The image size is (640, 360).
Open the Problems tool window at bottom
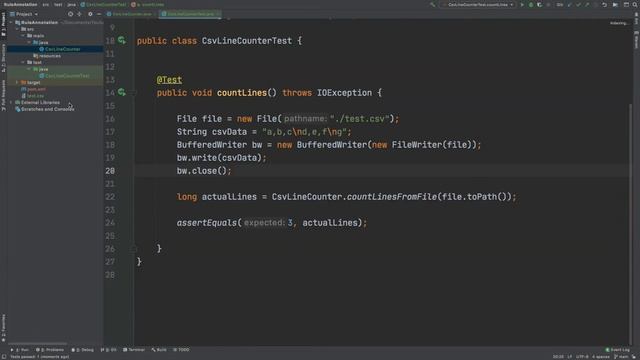click(x=50, y=350)
